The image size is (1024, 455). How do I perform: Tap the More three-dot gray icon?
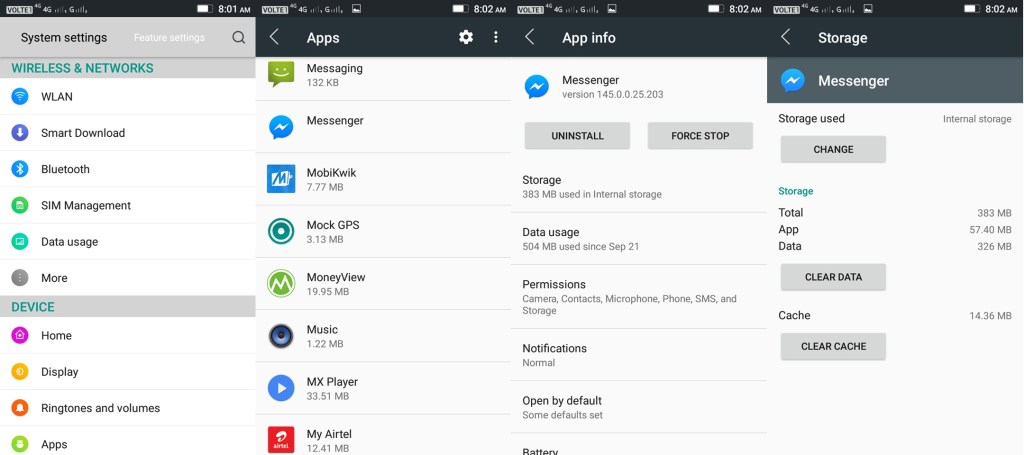pos(20,278)
